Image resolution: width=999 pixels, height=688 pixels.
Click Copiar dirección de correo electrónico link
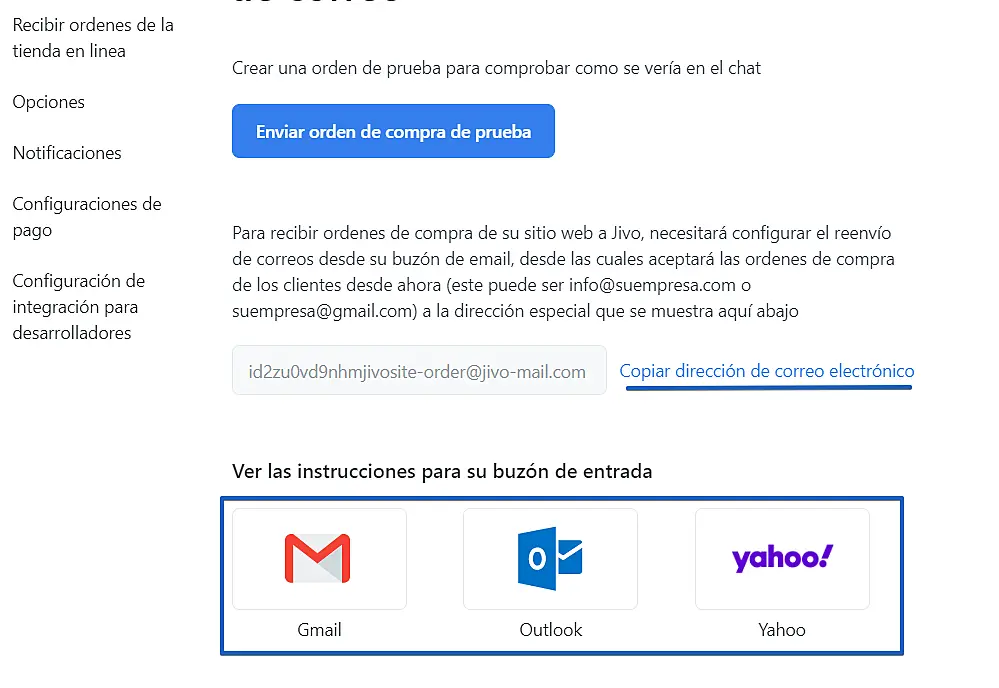tap(766, 371)
